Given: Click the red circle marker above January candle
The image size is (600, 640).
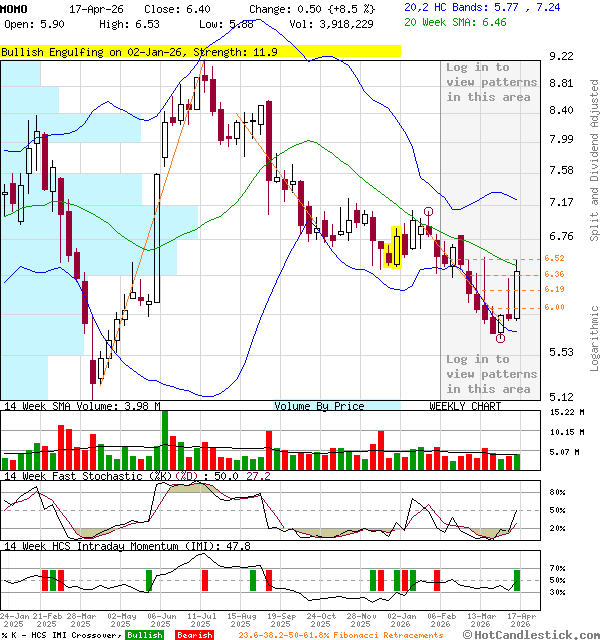Looking at the screenshot, I should [x=428, y=212].
